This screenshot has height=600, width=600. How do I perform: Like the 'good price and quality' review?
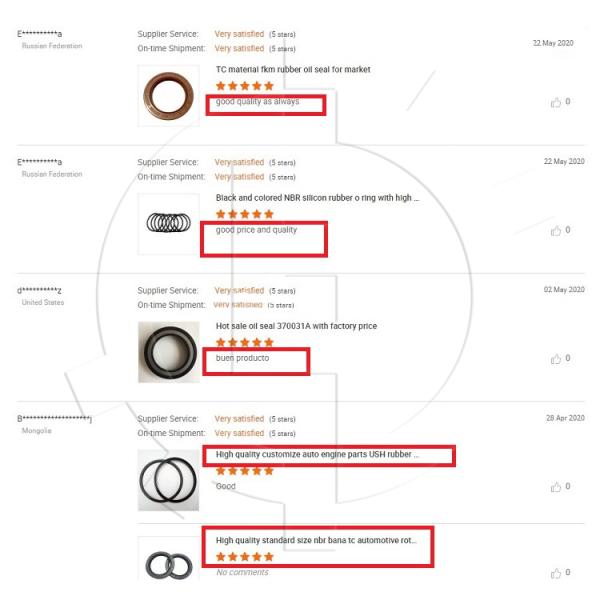point(556,231)
